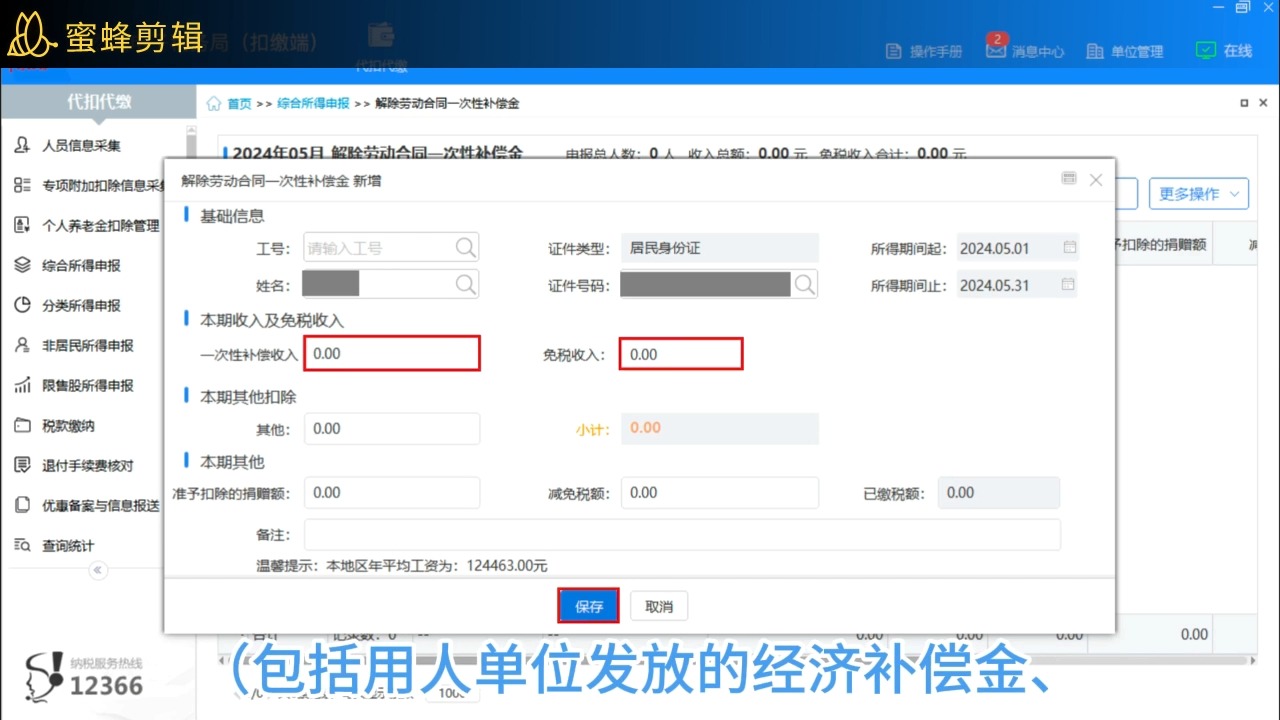Click the 首页 breadcrumb link
This screenshot has width=1280, height=720.
click(239, 103)
